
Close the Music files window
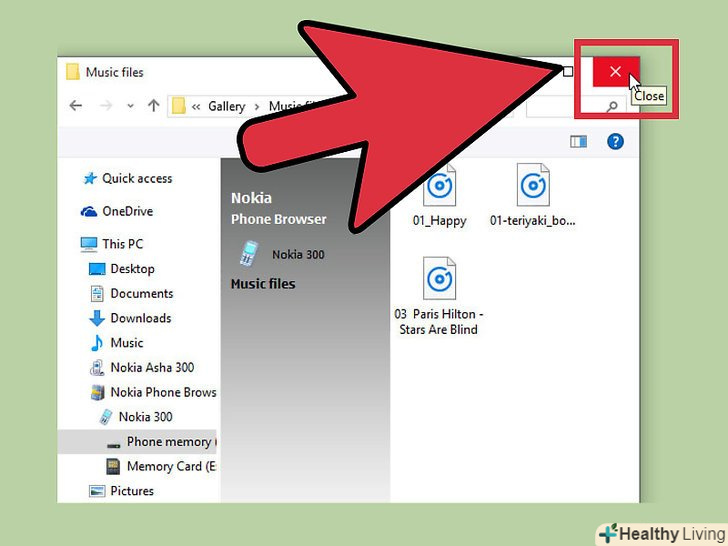point(616,72)
